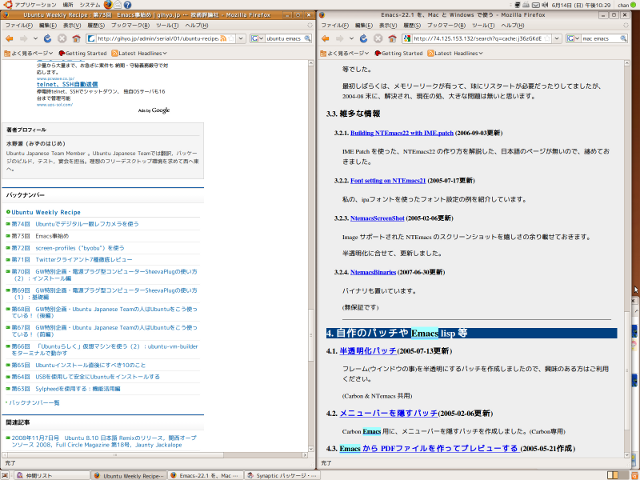Expand the Latest Headlines bookmark in left window

tap(139, 53)
